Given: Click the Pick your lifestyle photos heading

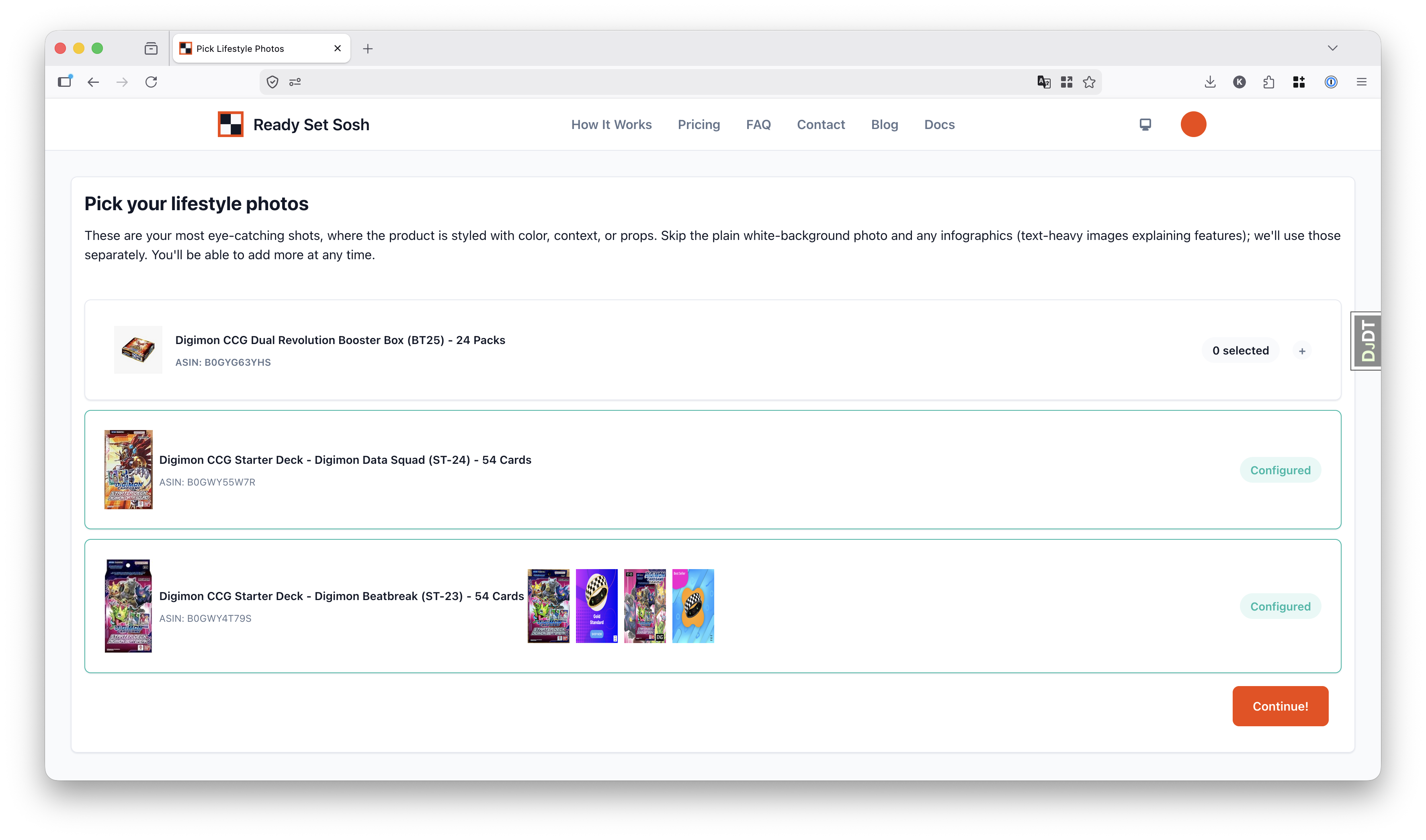Looking at the screenshot, I should [197, 204].
